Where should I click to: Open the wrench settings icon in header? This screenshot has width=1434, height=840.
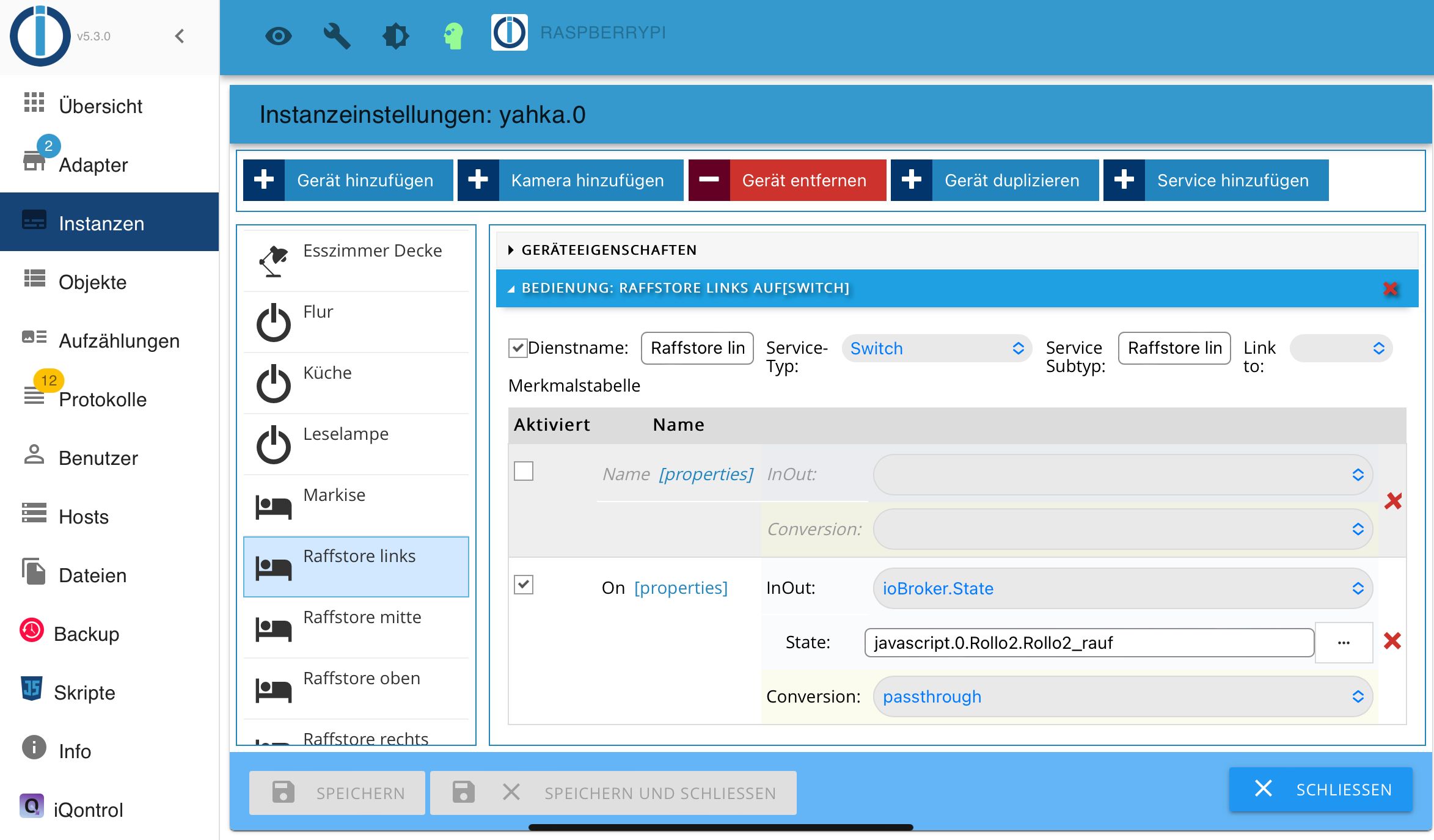coord(337,36)
